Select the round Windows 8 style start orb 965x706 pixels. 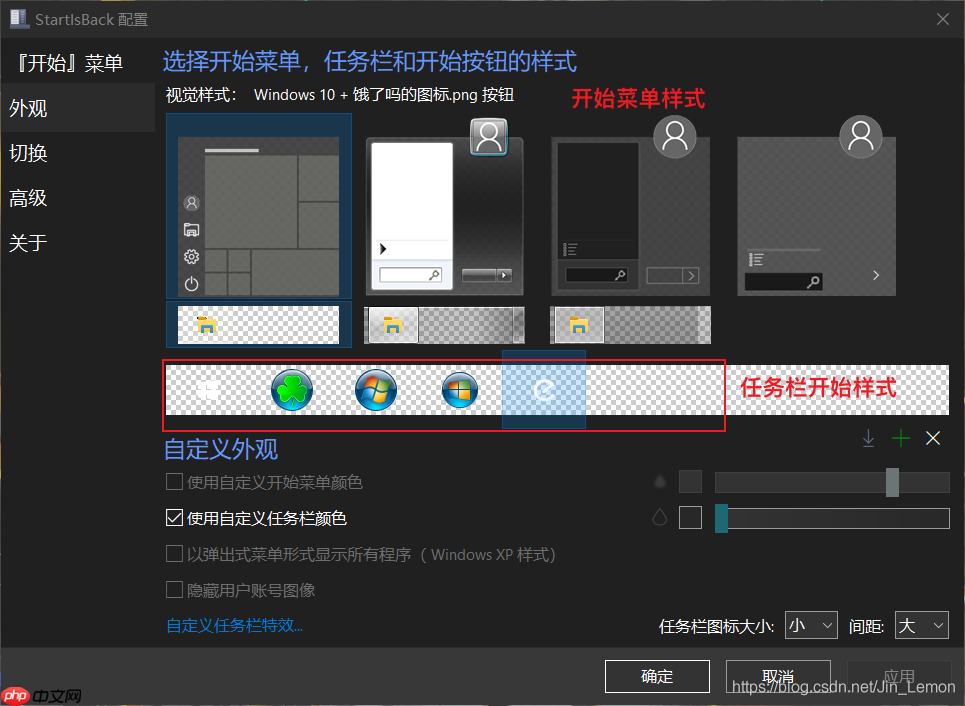[459, 390]
